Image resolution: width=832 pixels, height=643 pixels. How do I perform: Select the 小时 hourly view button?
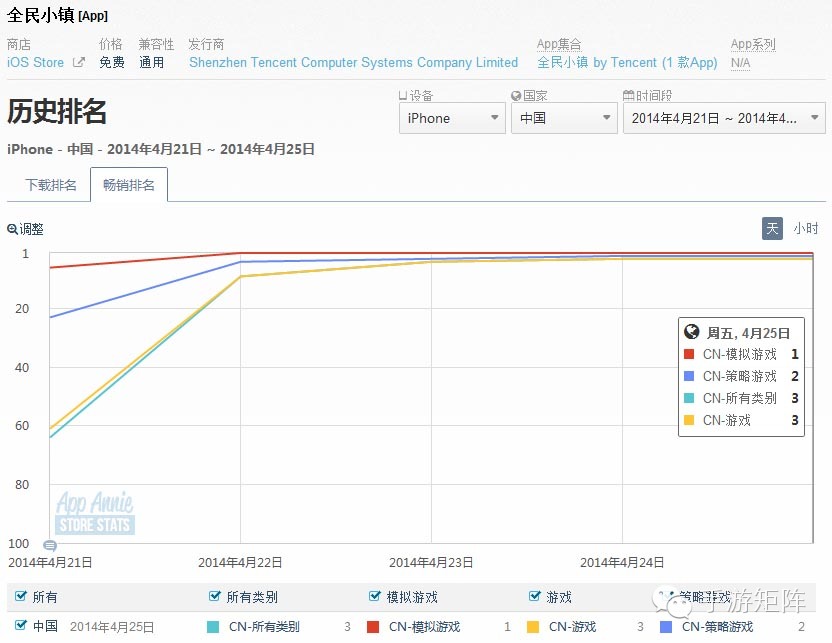coord(805,229)
